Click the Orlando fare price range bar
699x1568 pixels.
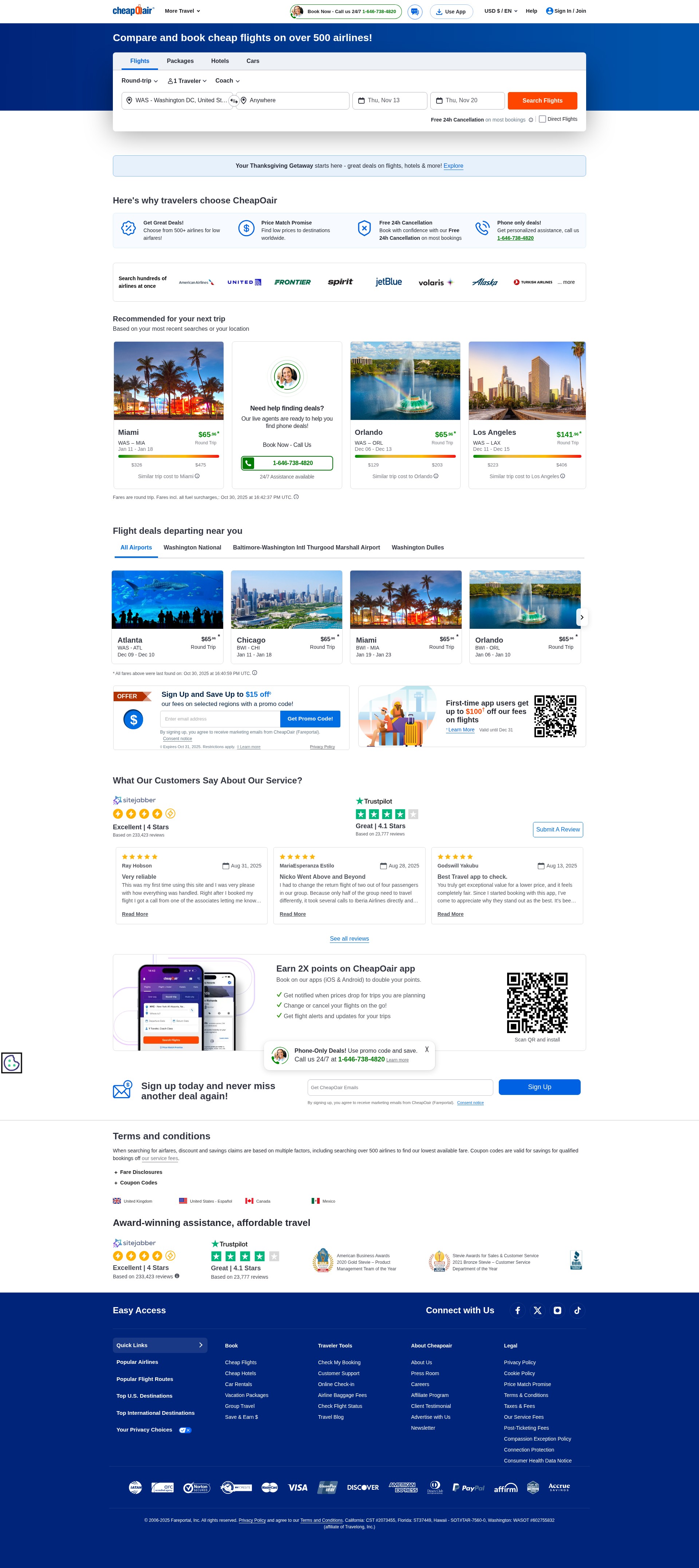tap(405, 457)
